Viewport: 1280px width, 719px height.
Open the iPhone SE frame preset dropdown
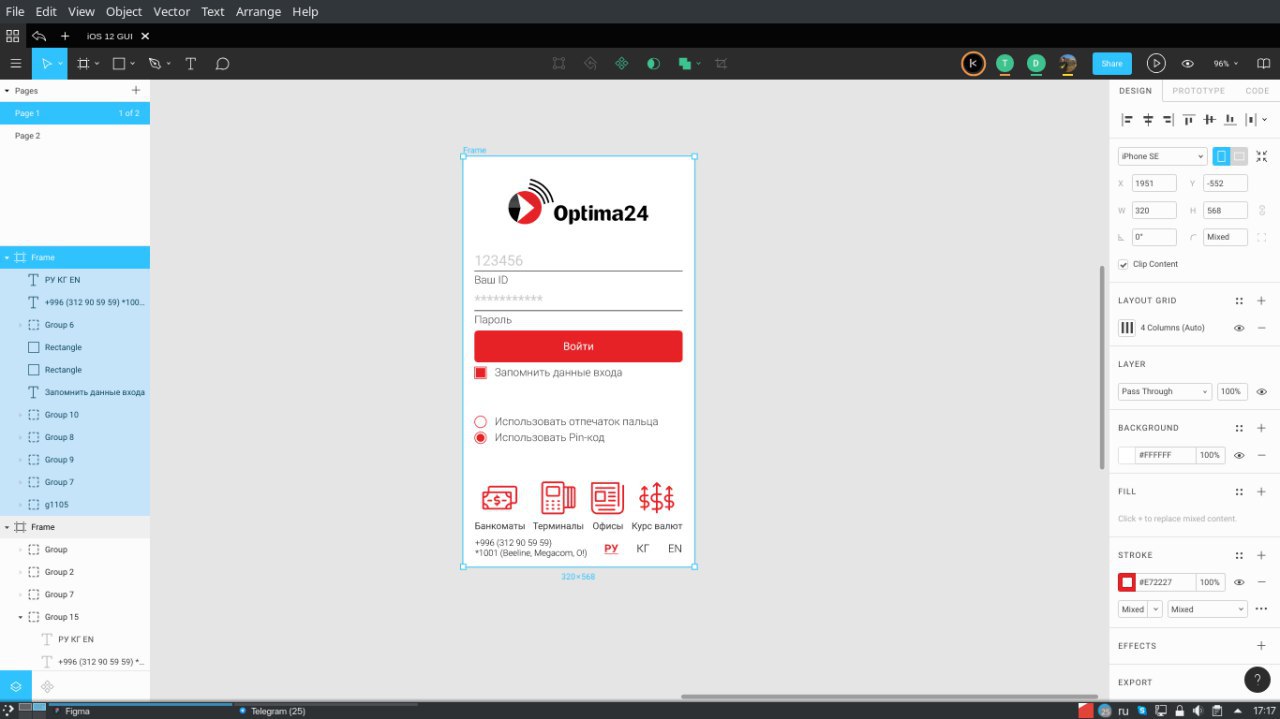point(1162,156)
